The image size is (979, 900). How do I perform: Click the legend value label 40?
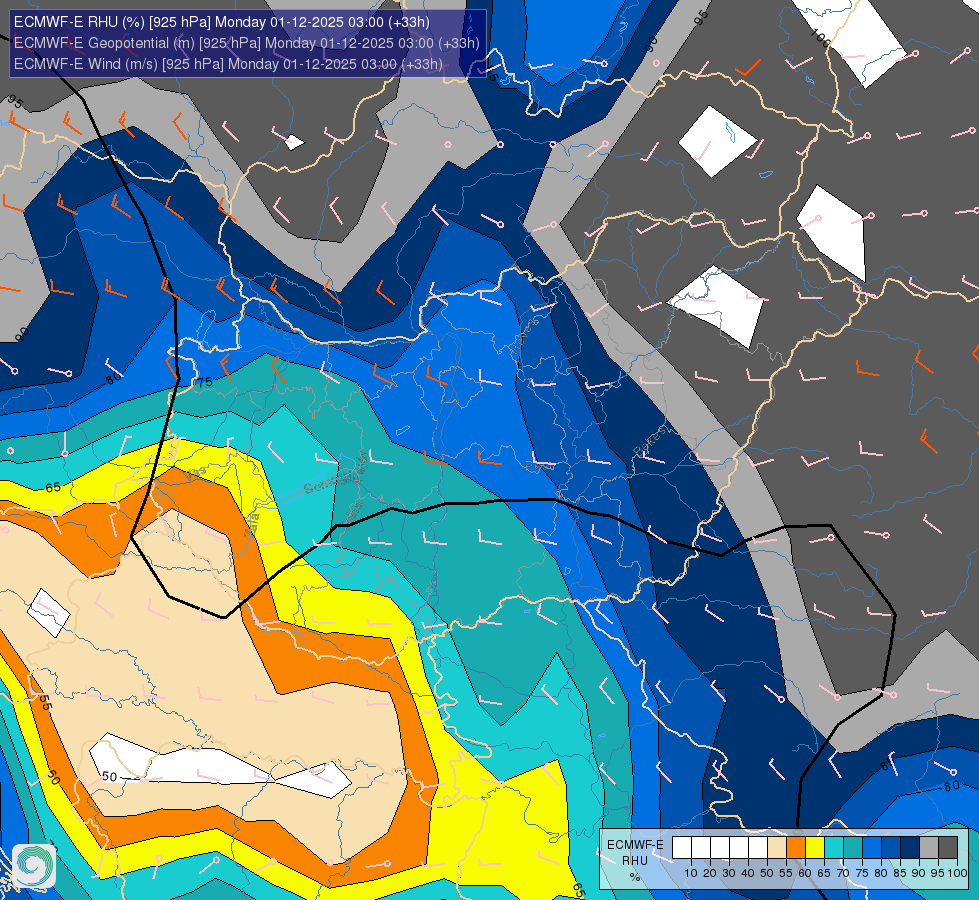tap(748, 873)
